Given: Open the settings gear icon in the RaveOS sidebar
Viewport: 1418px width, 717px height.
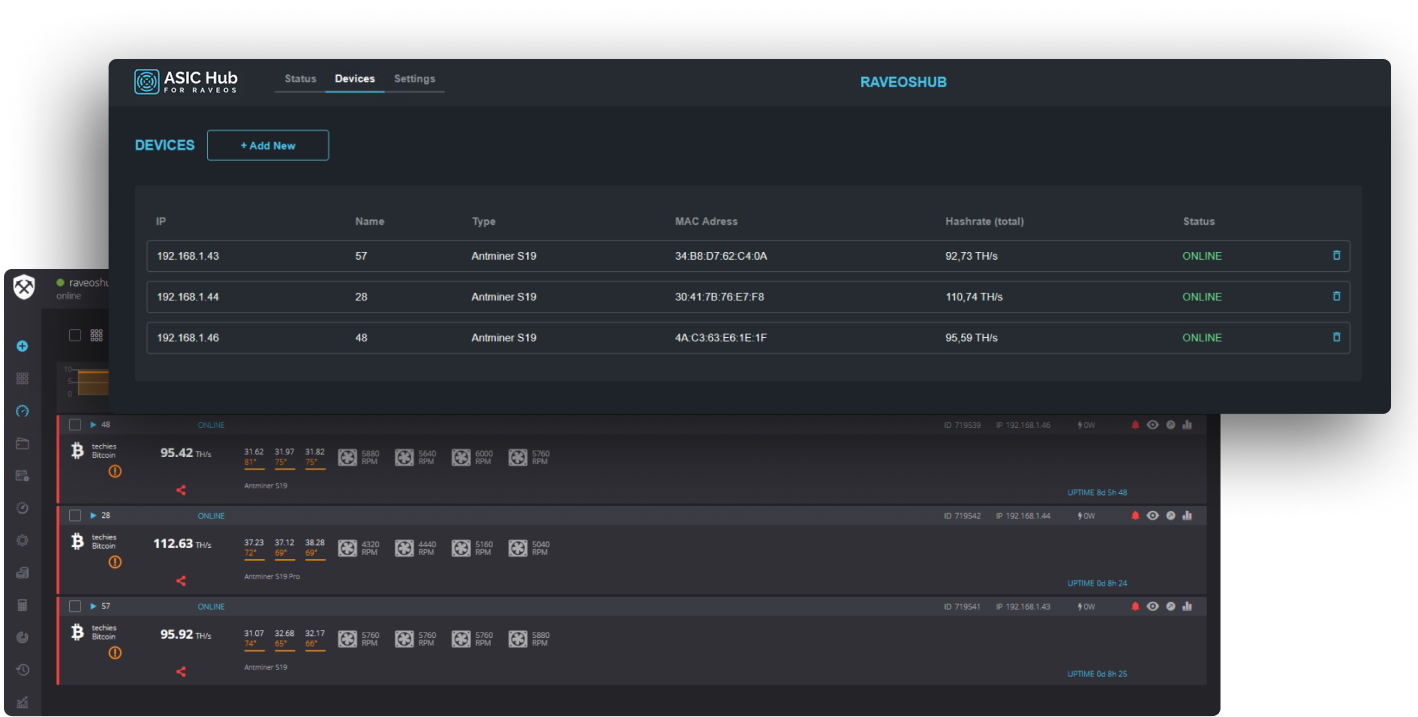Looking at the screenshot, I should (23, 540).
